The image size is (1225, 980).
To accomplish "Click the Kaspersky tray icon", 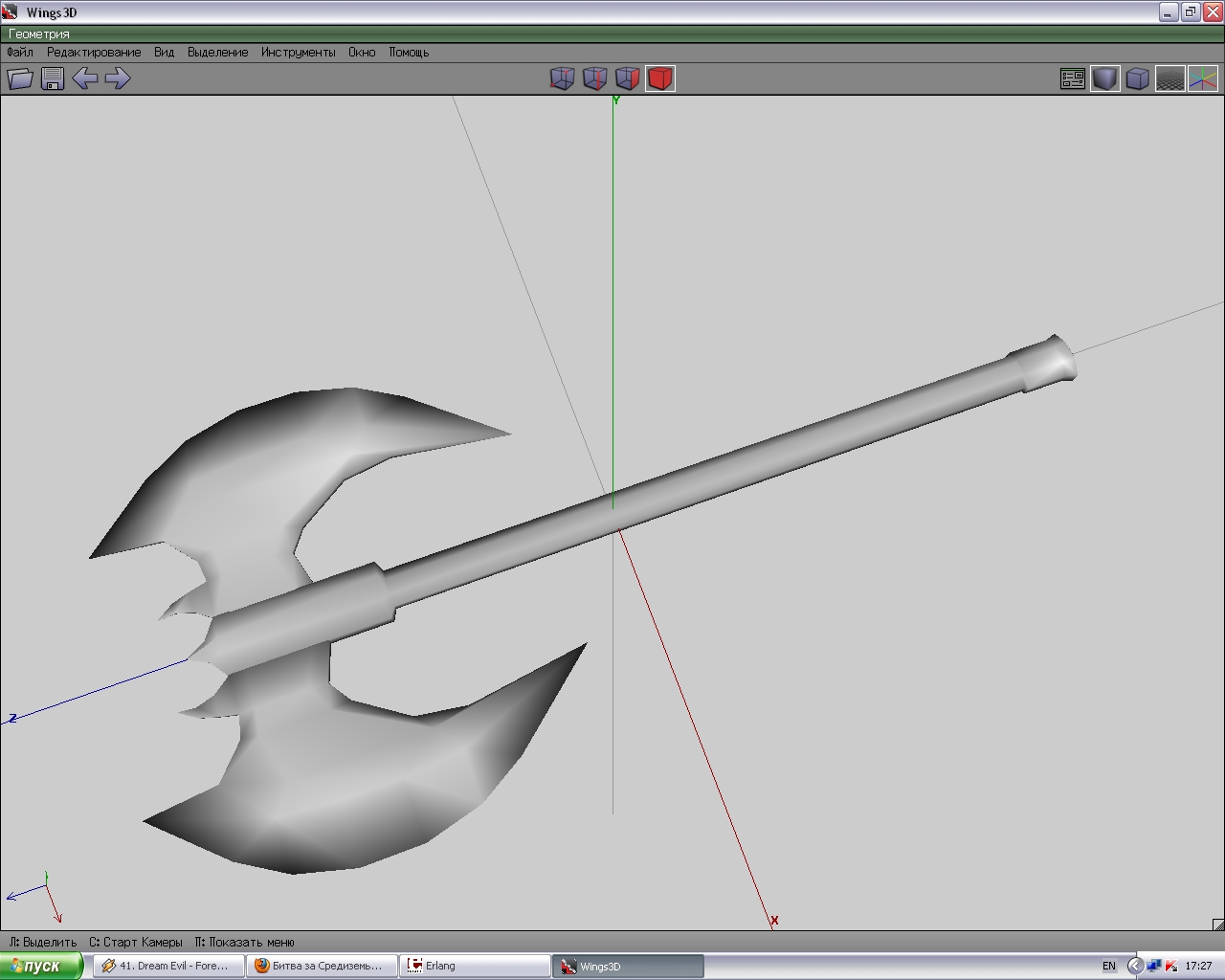I will pos(1170,967).
